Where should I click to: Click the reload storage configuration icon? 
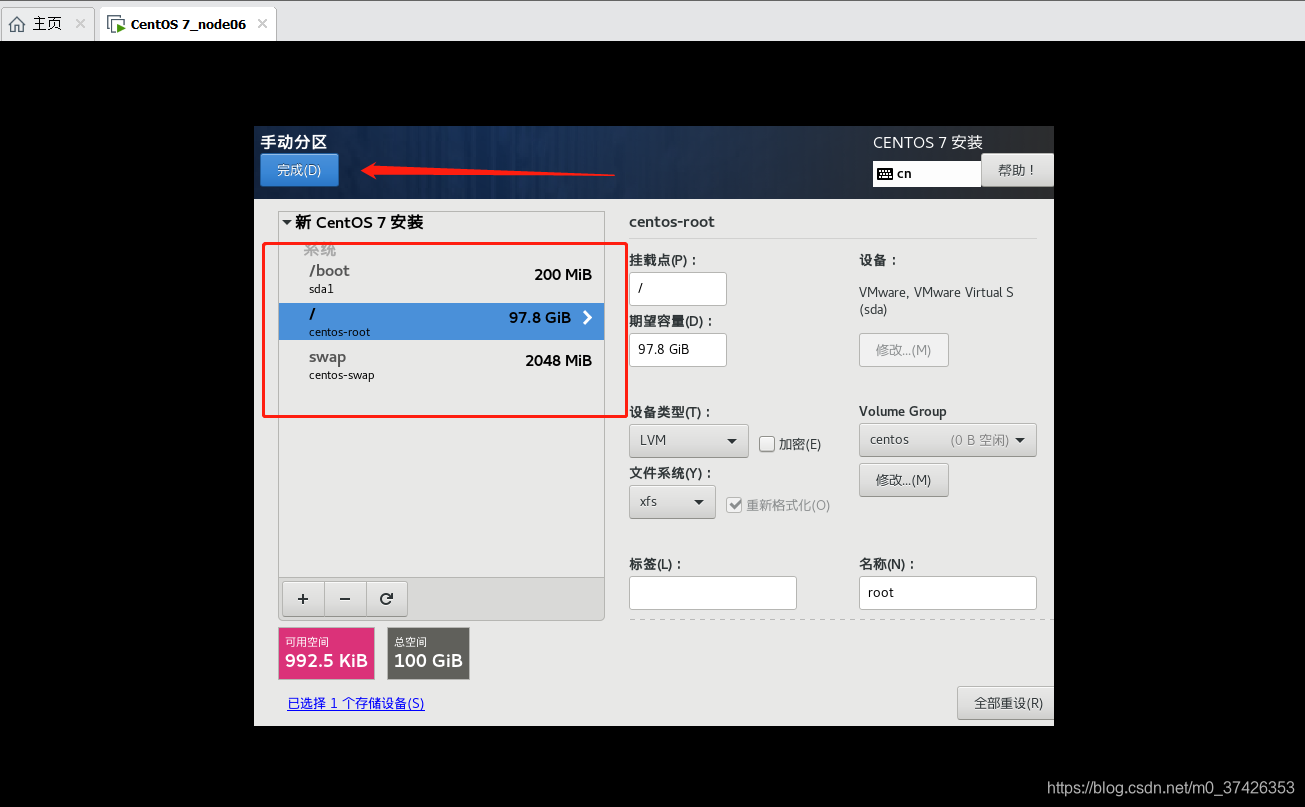387,599
